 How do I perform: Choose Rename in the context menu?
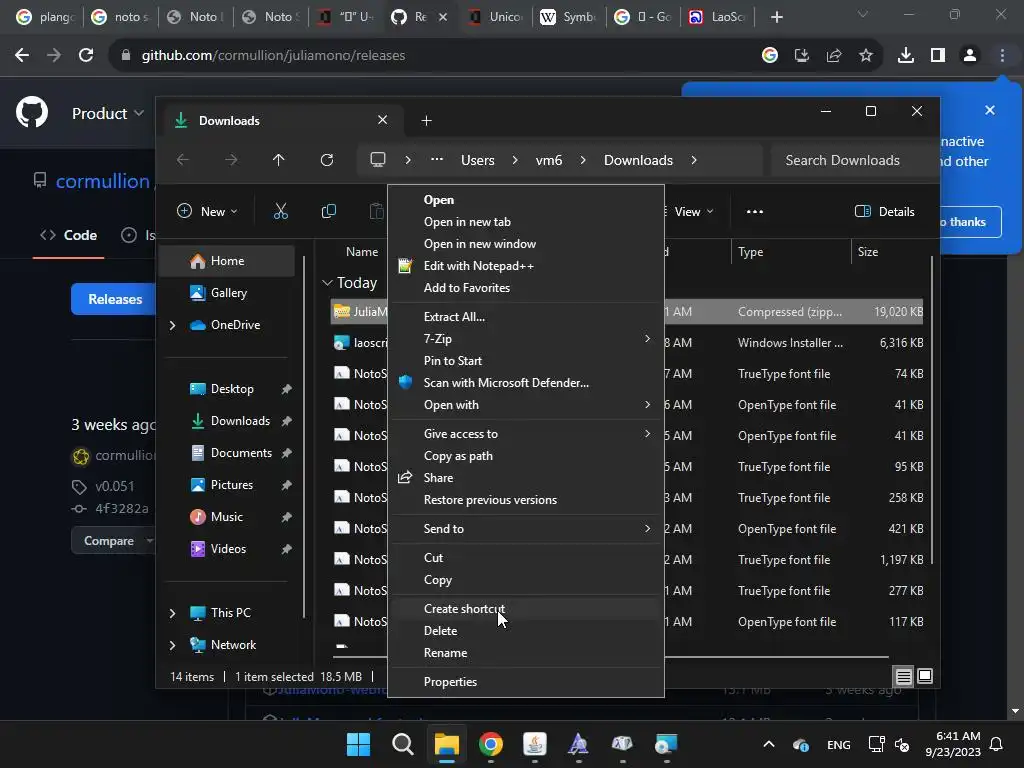[526, 652]
